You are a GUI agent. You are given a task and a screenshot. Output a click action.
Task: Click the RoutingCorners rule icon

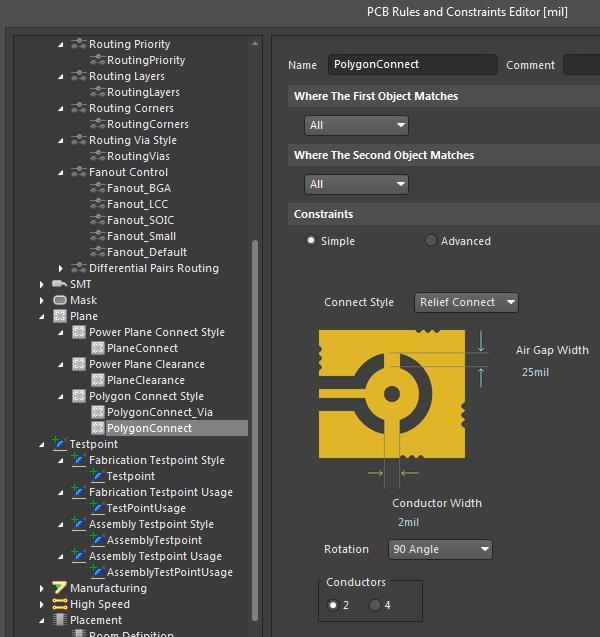point(97,124)
